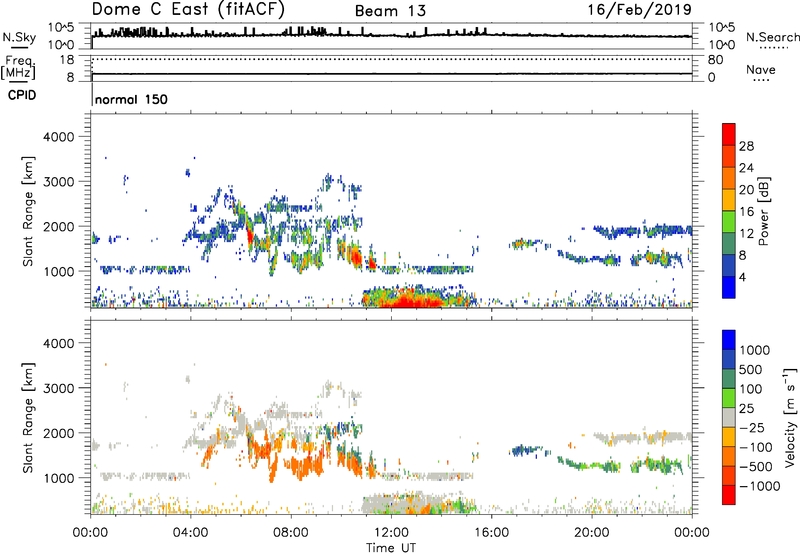Click the 'Nave' legend label

[x=761, y=69]
